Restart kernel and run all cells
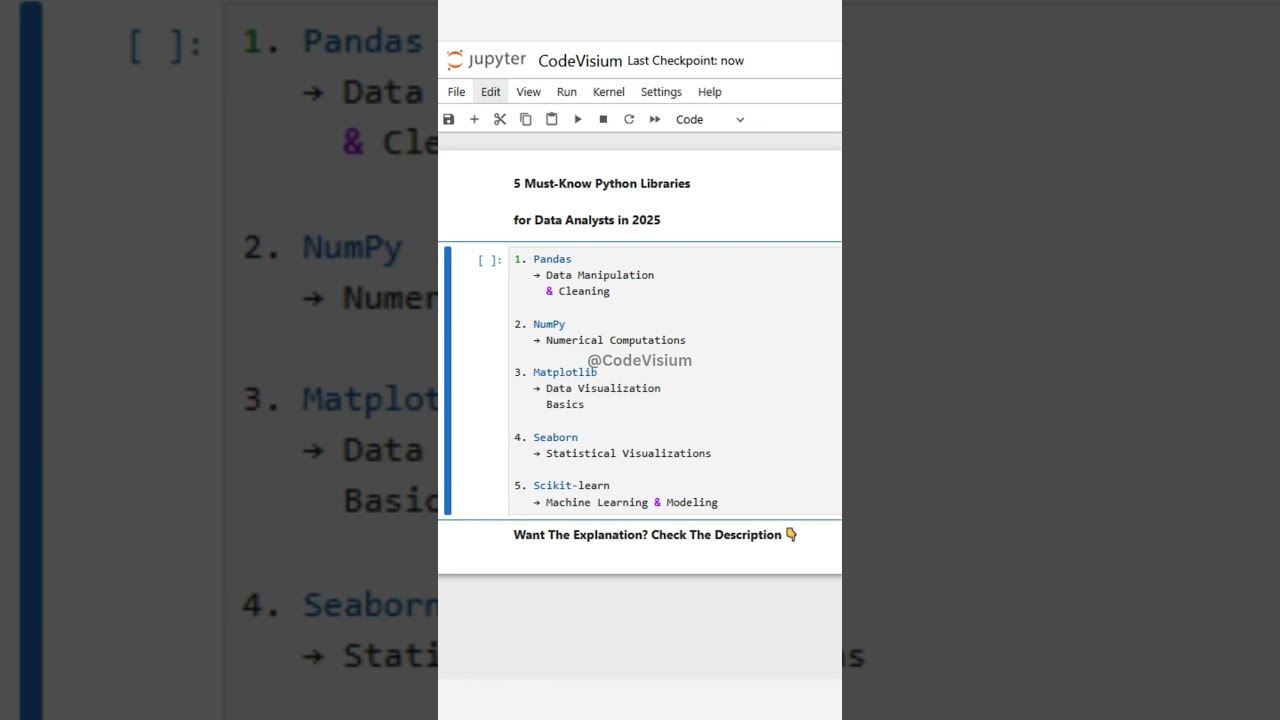The width and height of the screenshot is (1280, 720). [655, 119]
